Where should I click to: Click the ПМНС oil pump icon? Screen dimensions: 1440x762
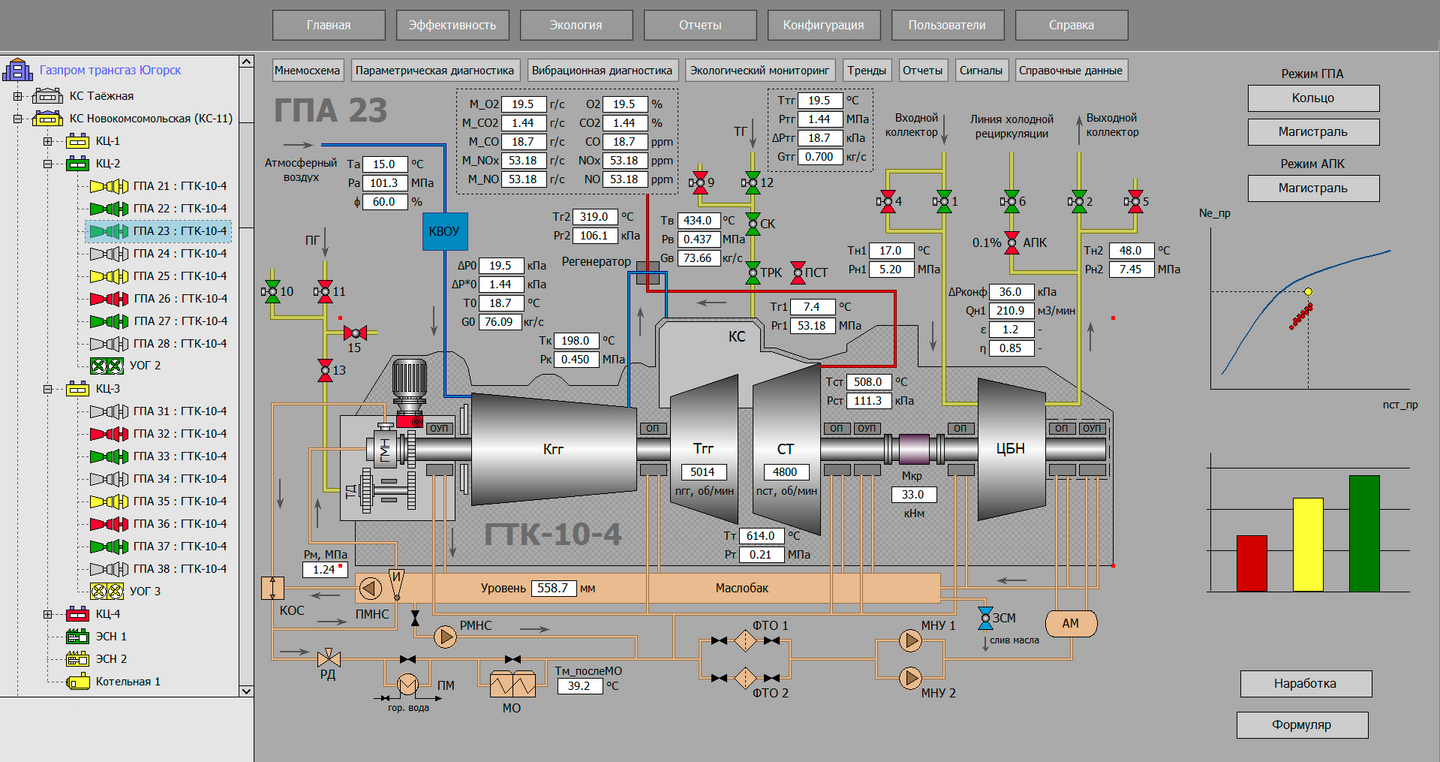tap(370, 588)
